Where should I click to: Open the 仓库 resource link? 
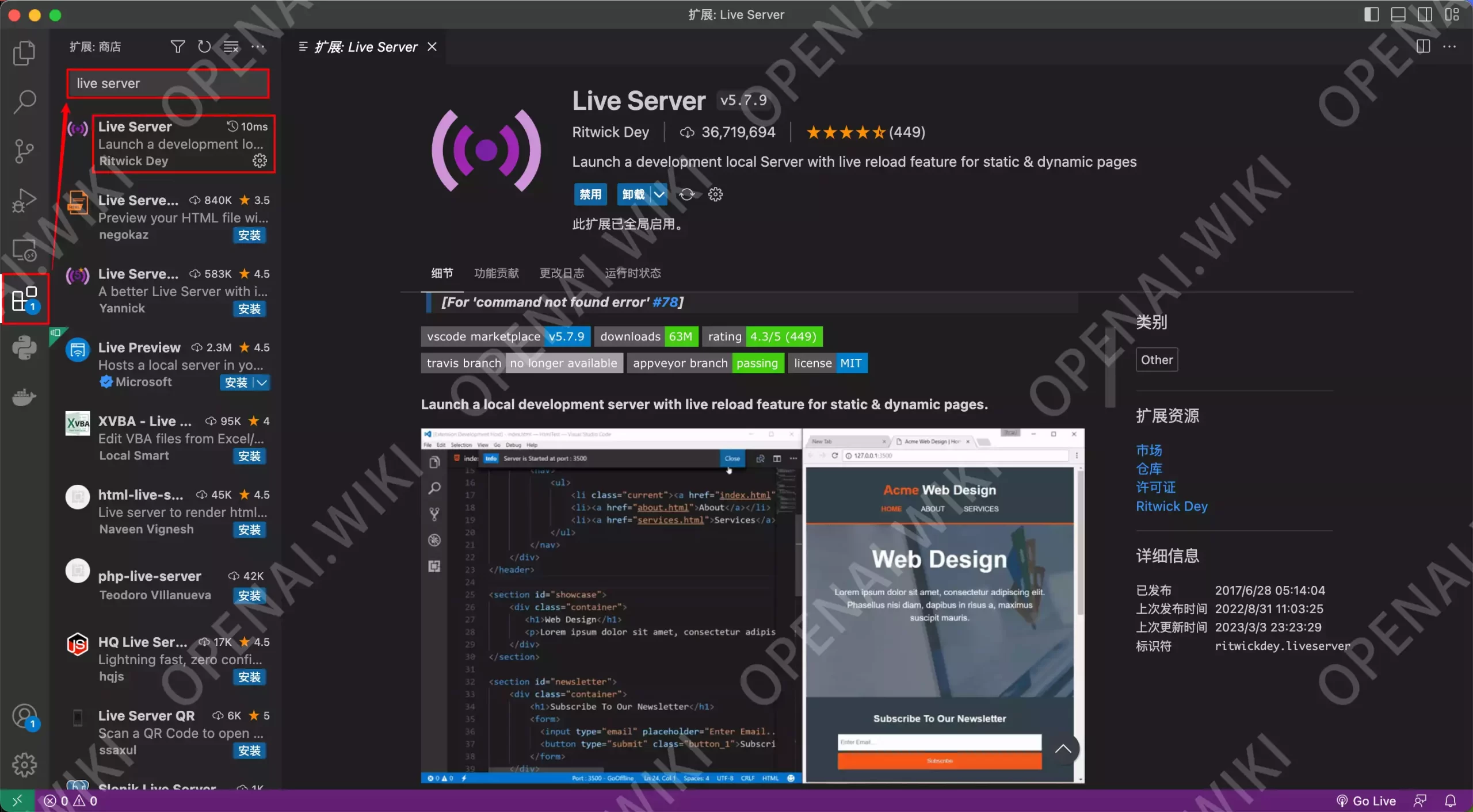(1148, 469)
